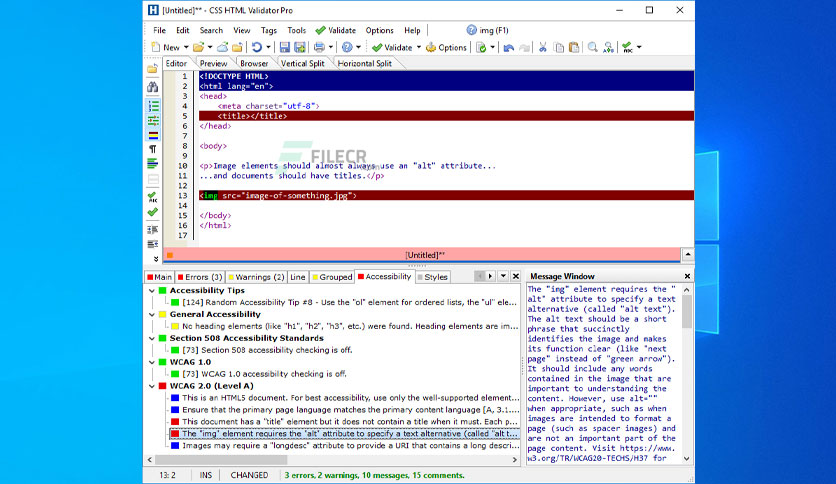Click the binoculars search icon in sidebar
This screenshot has width=836, height=484.
pyautogui.click(x=153, y=86)
